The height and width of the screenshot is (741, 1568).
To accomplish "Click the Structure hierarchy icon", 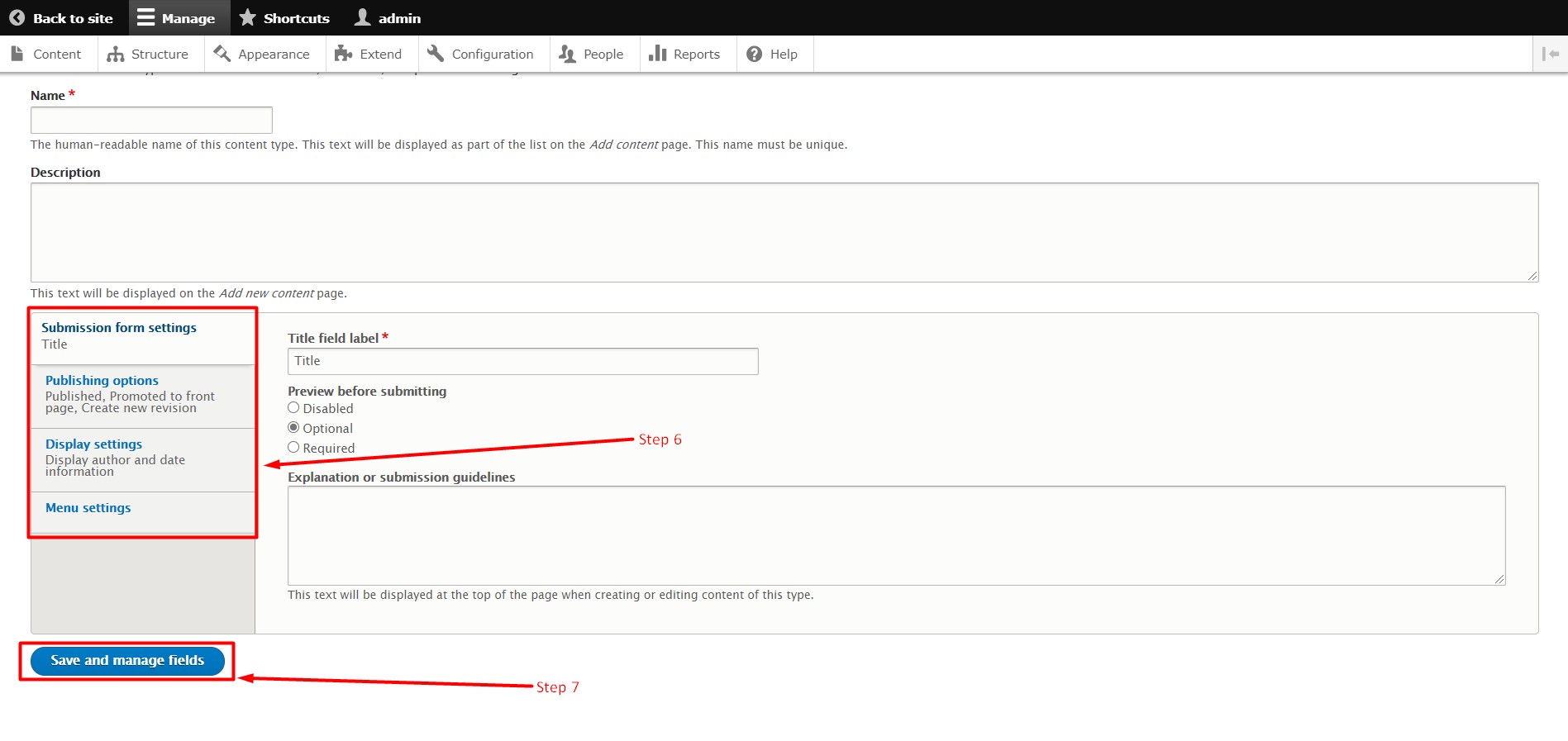I will pos(116,54).
